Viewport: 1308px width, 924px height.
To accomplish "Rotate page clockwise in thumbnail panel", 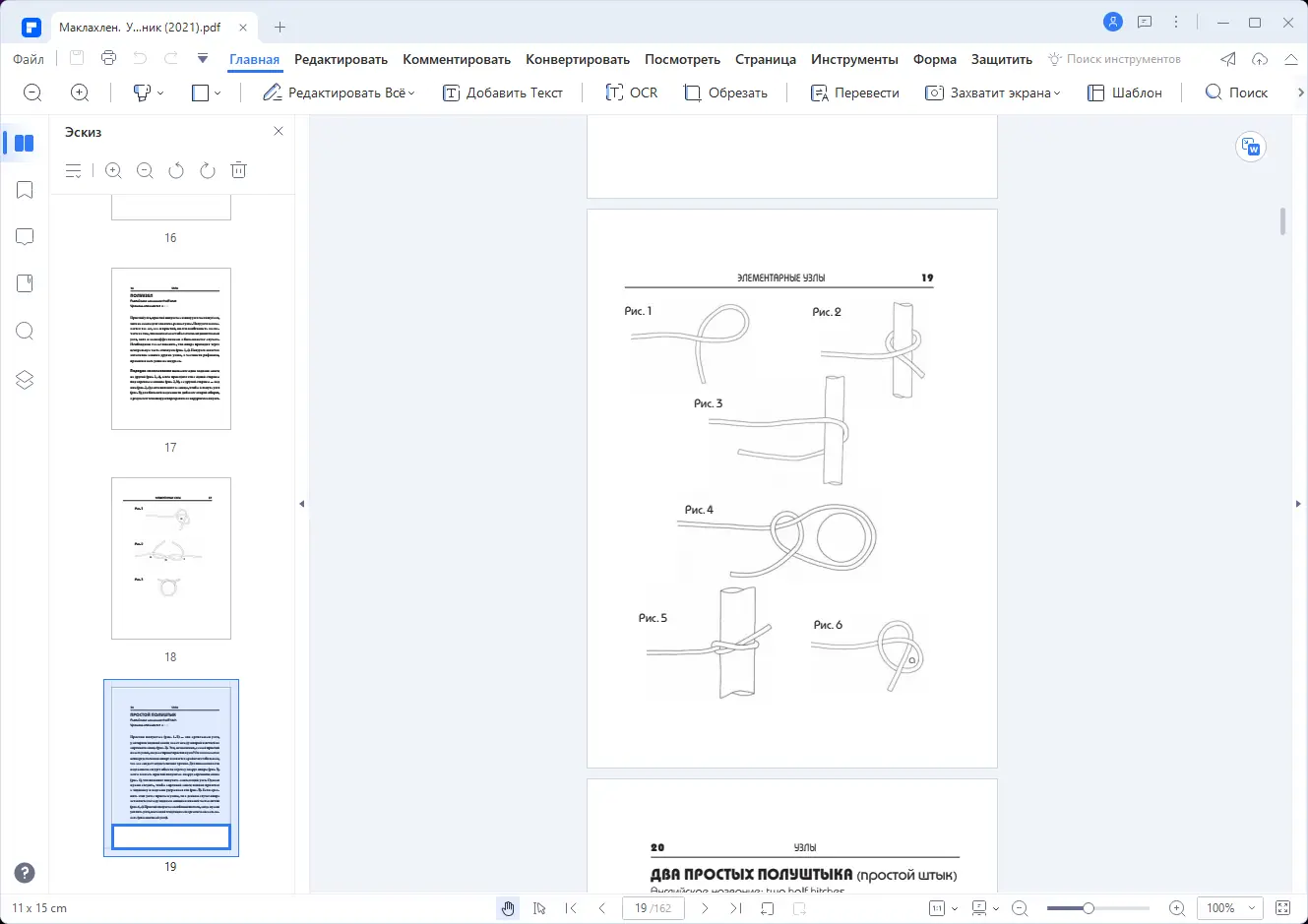I will pyautogui.click(x=208, y=170).
